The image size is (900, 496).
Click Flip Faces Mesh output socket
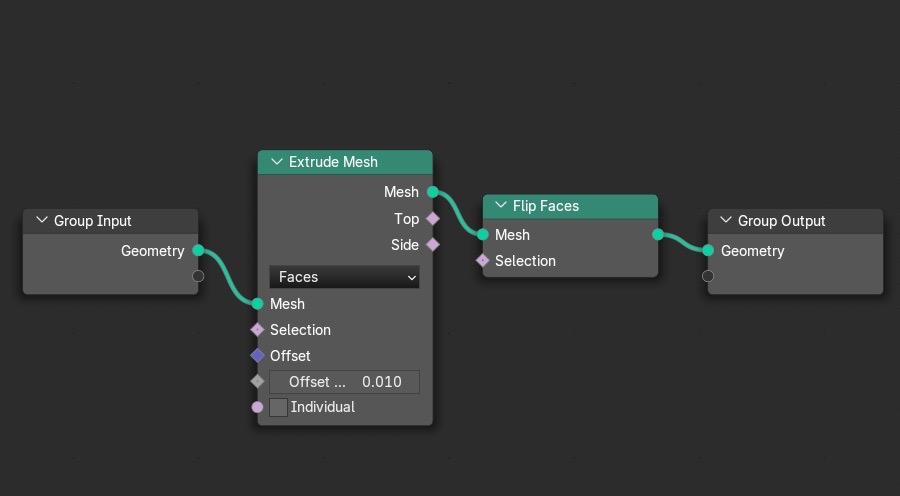point(658,234)
